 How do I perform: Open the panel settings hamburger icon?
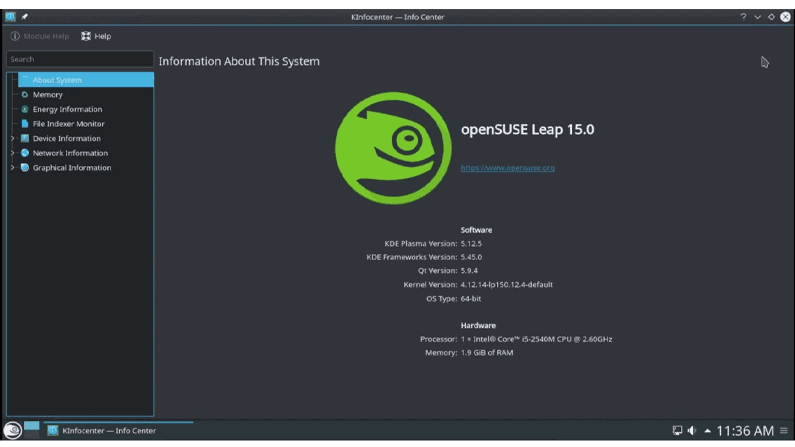784,431
